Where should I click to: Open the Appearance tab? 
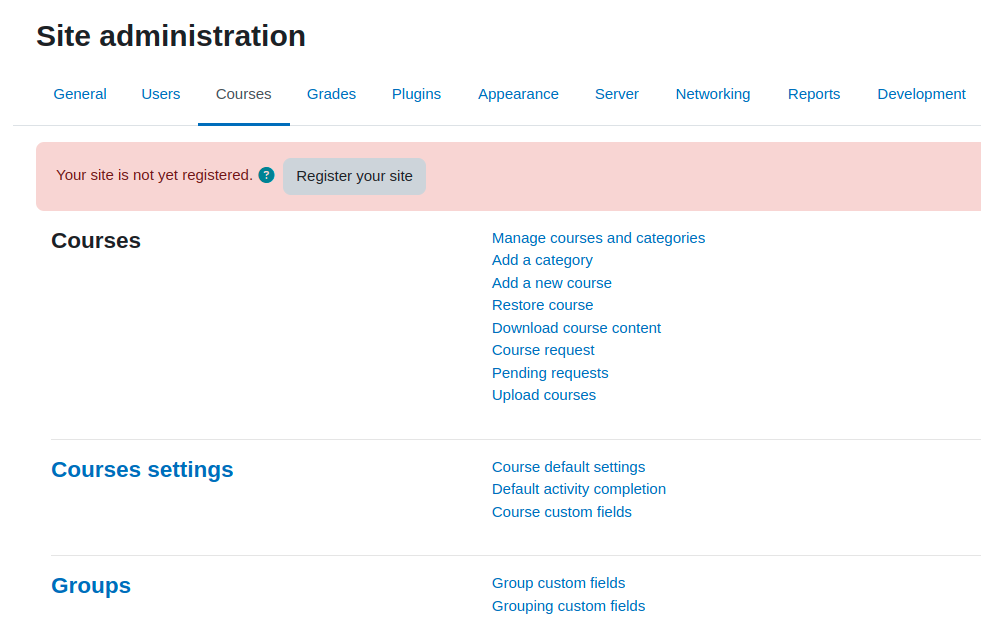pos(519,94)
